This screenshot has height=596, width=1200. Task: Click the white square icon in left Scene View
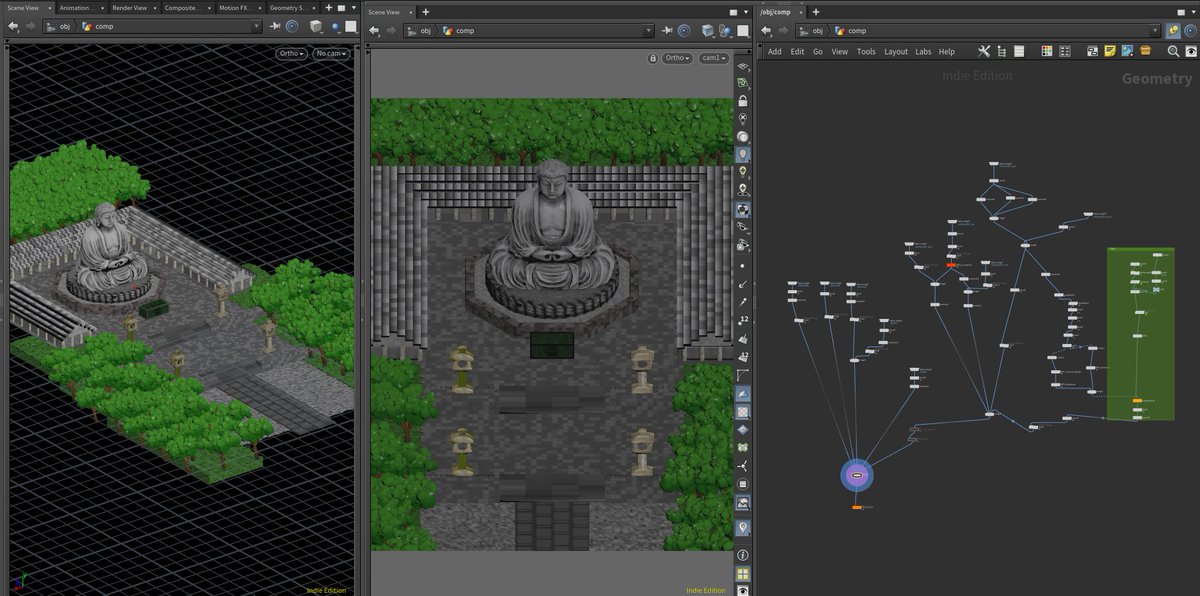(350, 26)
